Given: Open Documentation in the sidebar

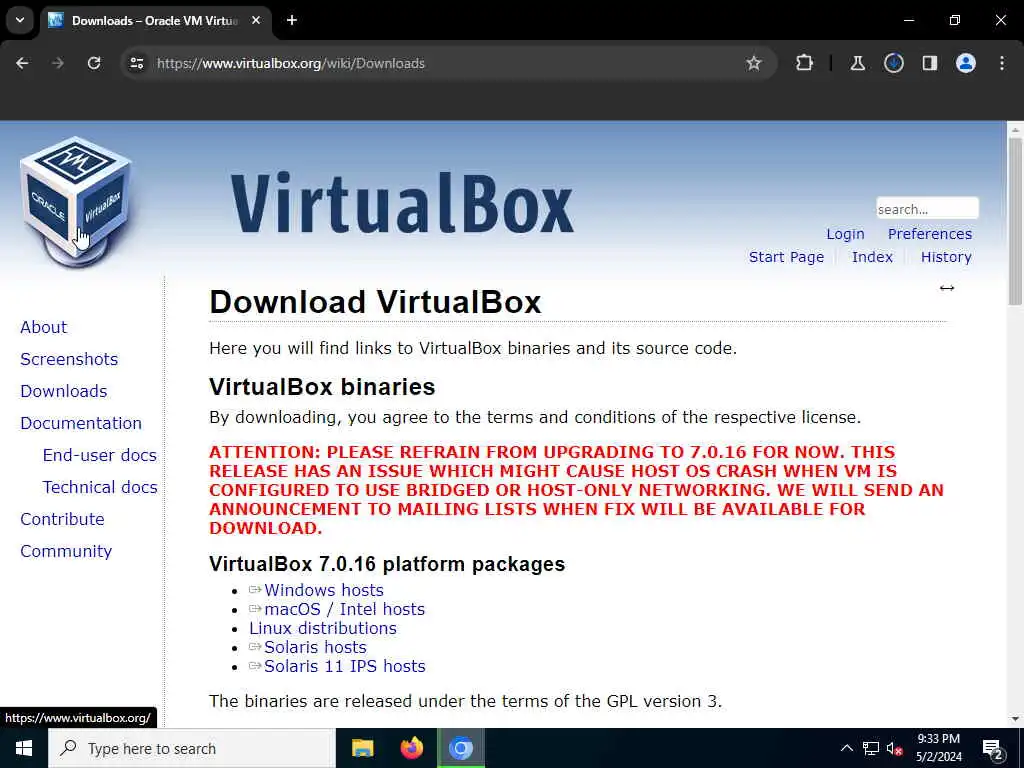Looking at the screenshot, I should tap(81, 423).
